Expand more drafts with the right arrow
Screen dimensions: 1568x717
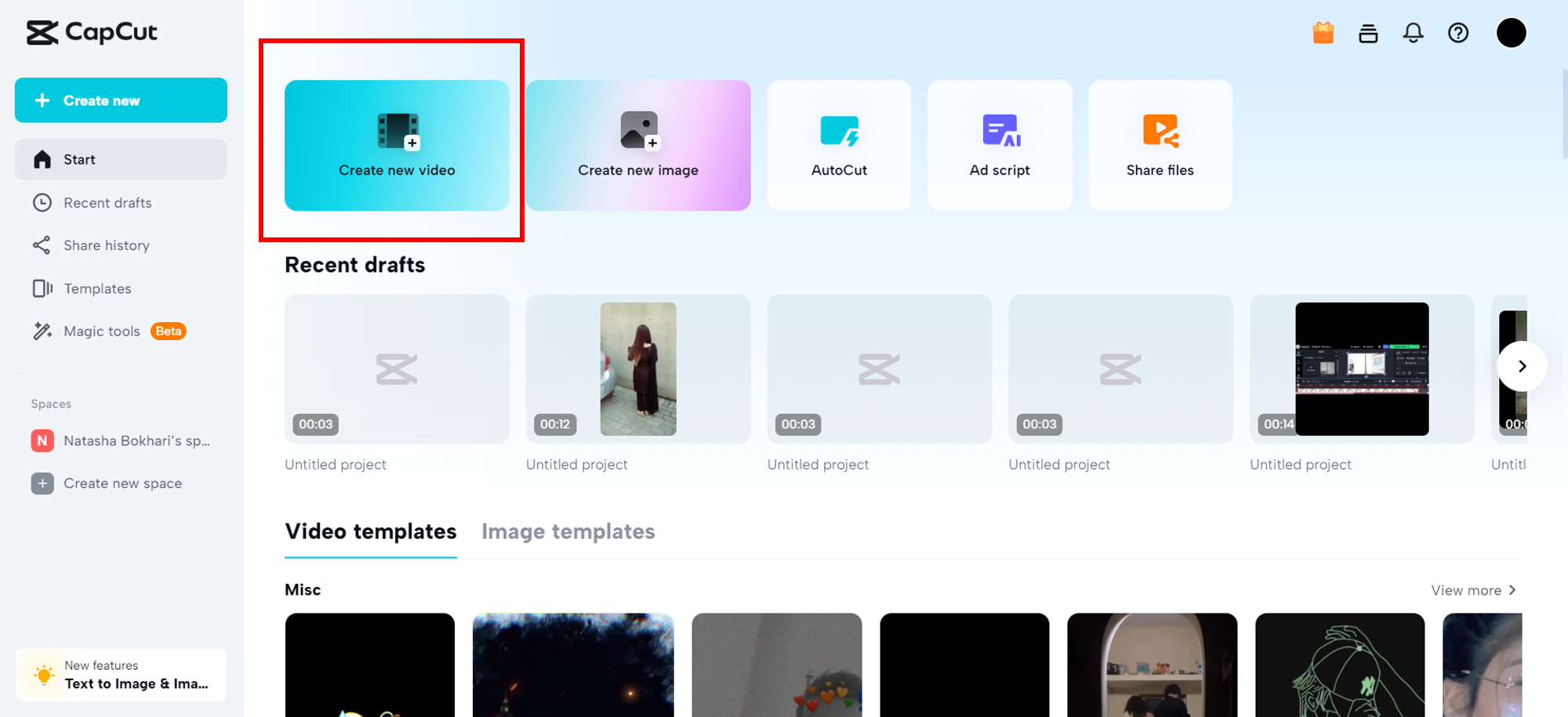1522,366
